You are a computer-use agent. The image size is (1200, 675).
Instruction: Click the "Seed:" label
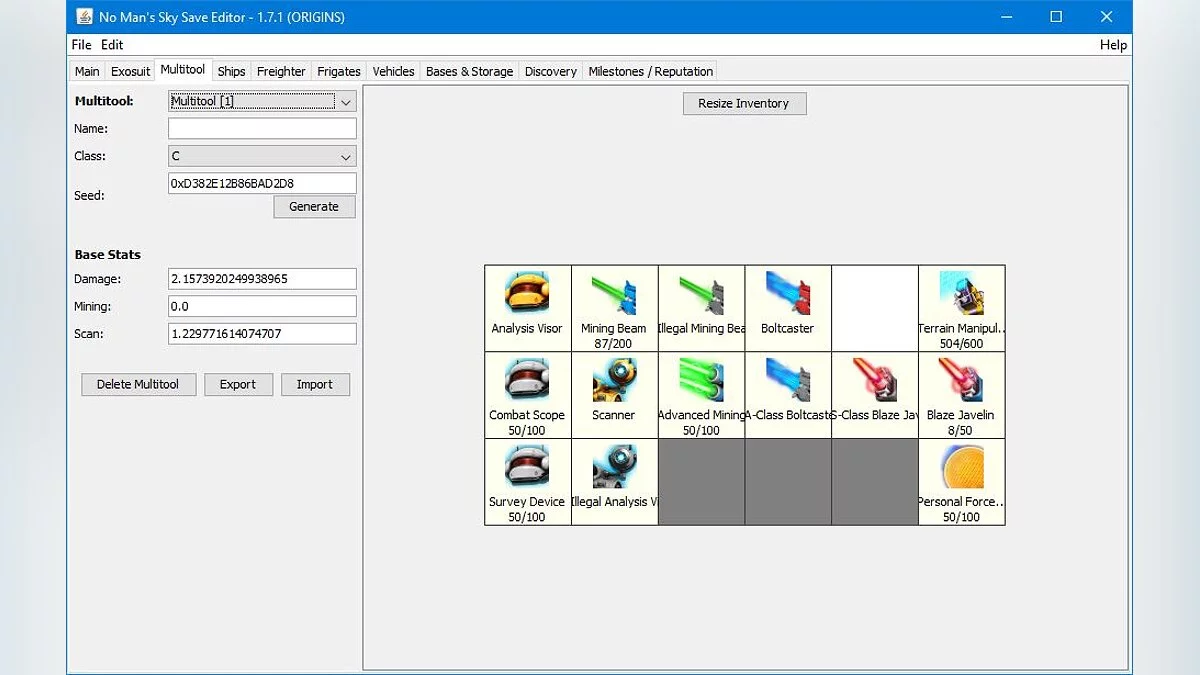click(89, 195)
